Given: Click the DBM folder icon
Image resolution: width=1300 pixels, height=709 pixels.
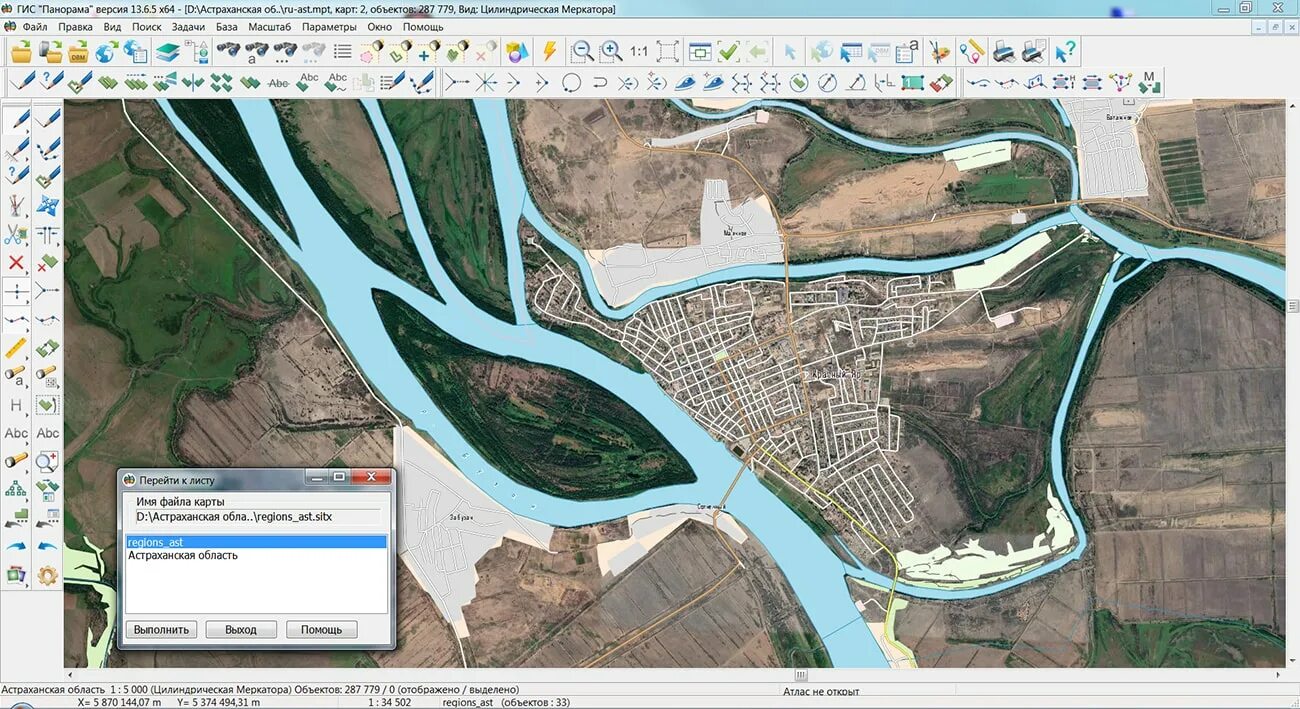Looking at the screenshot, I should click(78, 51).
